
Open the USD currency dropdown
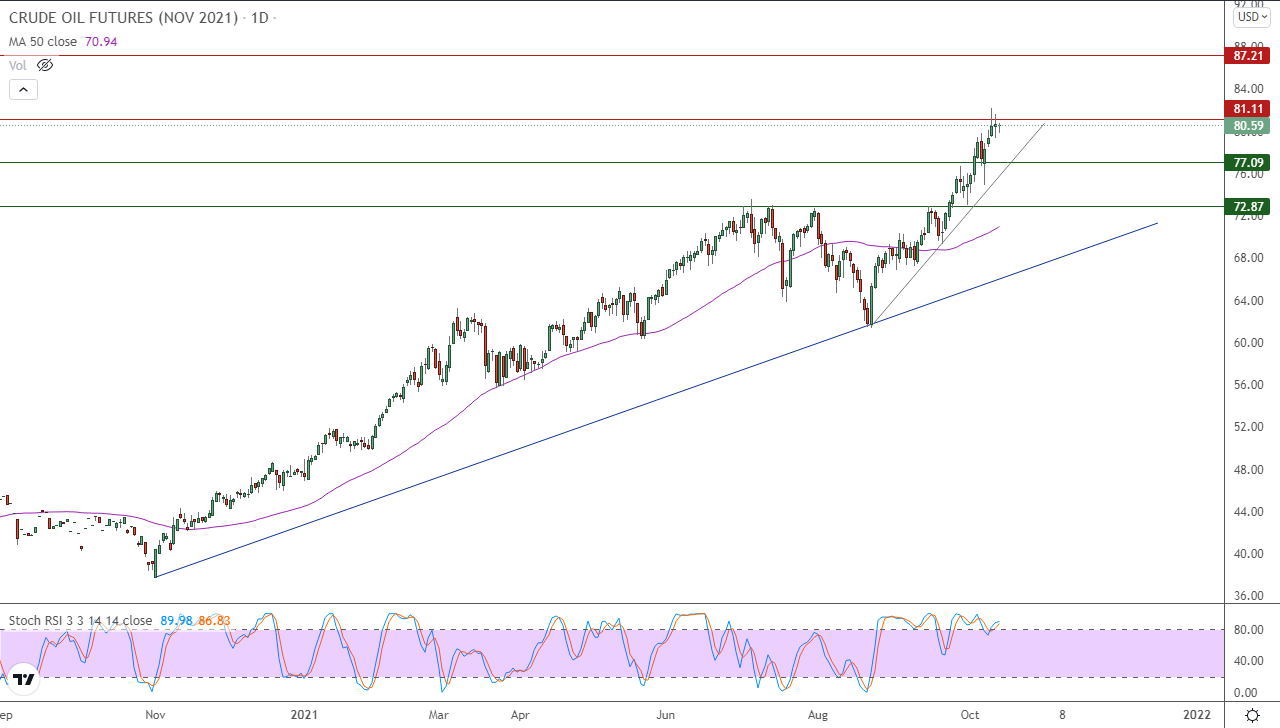pos(1250,16)
